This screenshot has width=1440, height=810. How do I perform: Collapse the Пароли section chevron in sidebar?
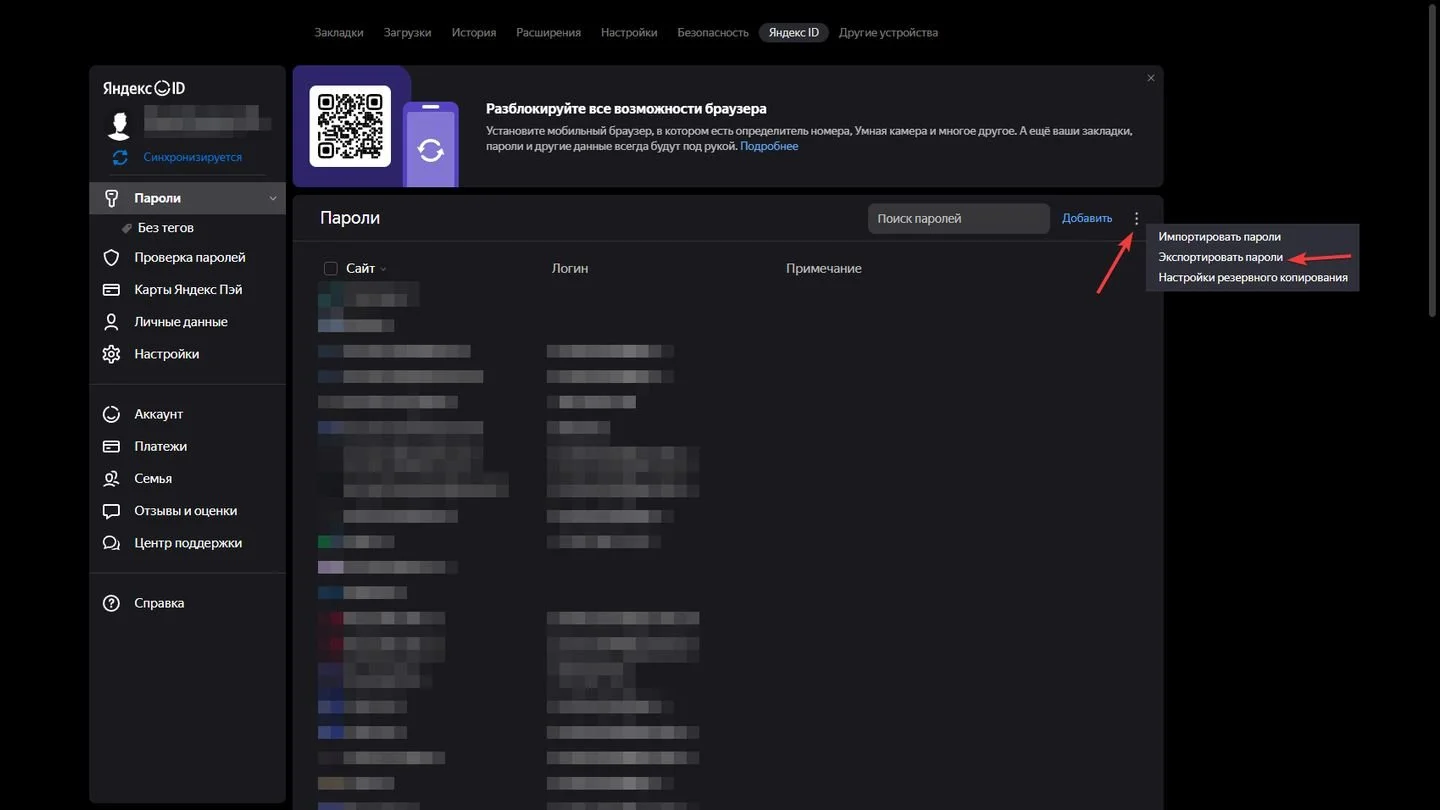click(273, 198)
